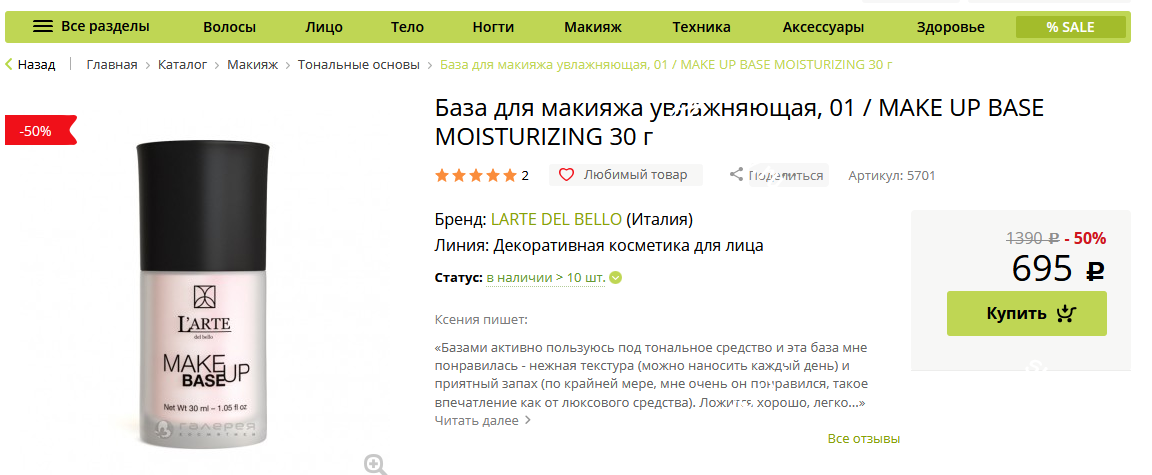Open the Лицо menu section
The height and width of the screenshot is (475, 1152).
[324, 28]
